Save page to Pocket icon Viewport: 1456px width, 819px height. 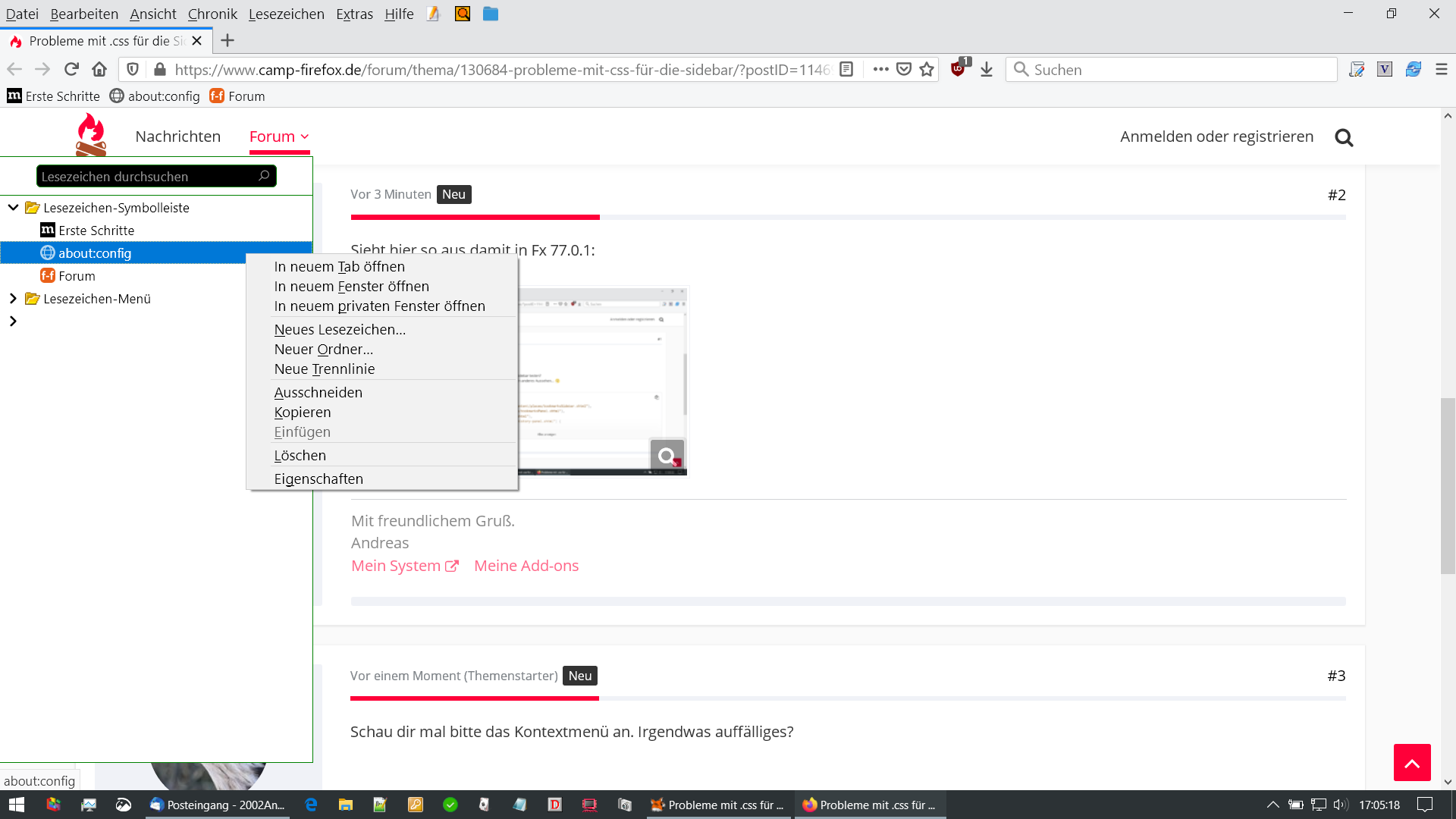[x=904, y=70]
